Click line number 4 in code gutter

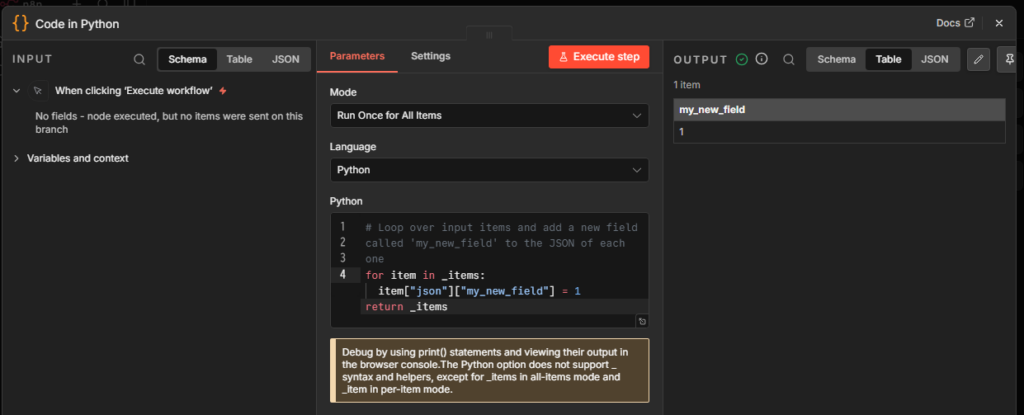(x=342, y=274)
